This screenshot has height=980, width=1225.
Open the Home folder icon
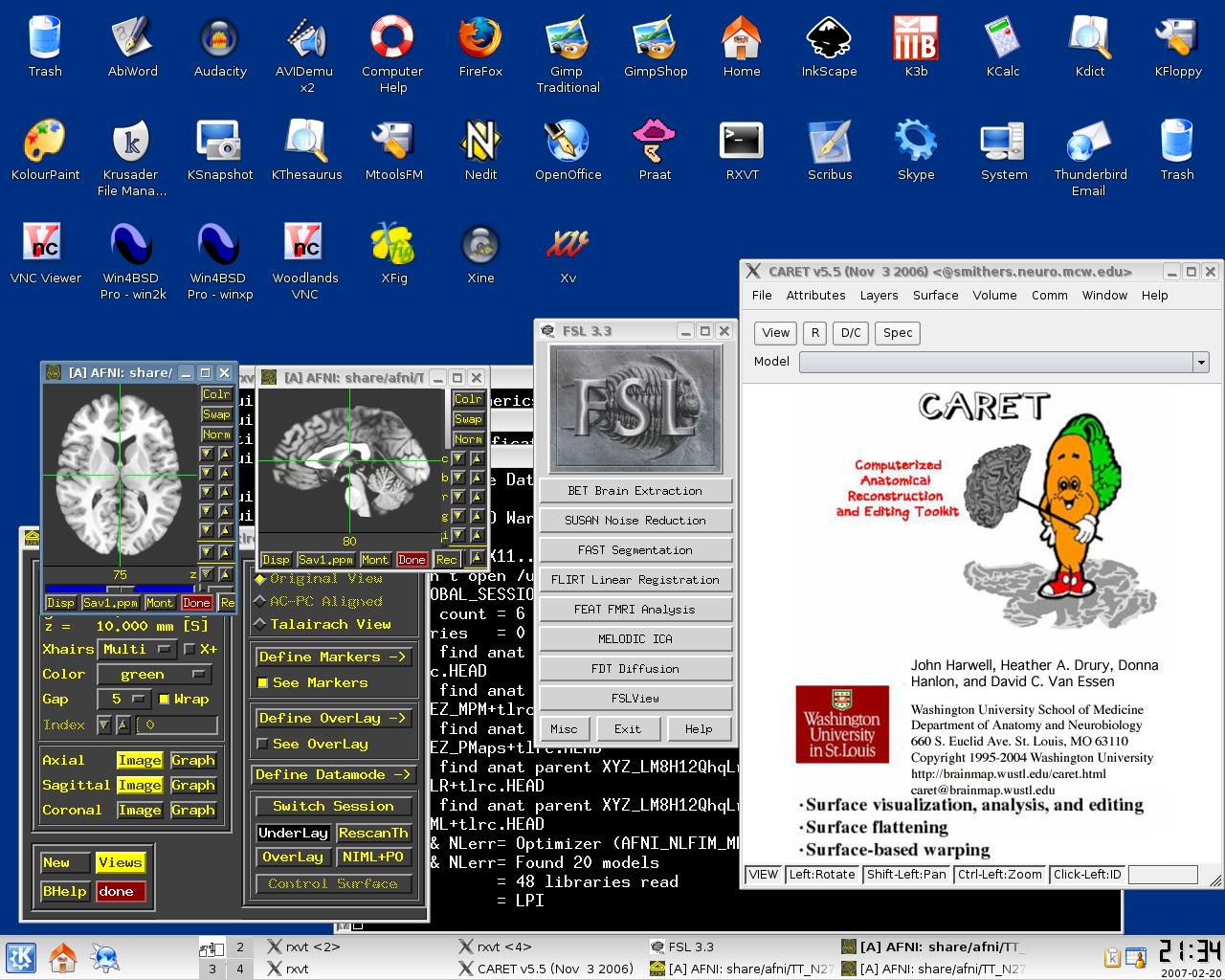point(742,46)
